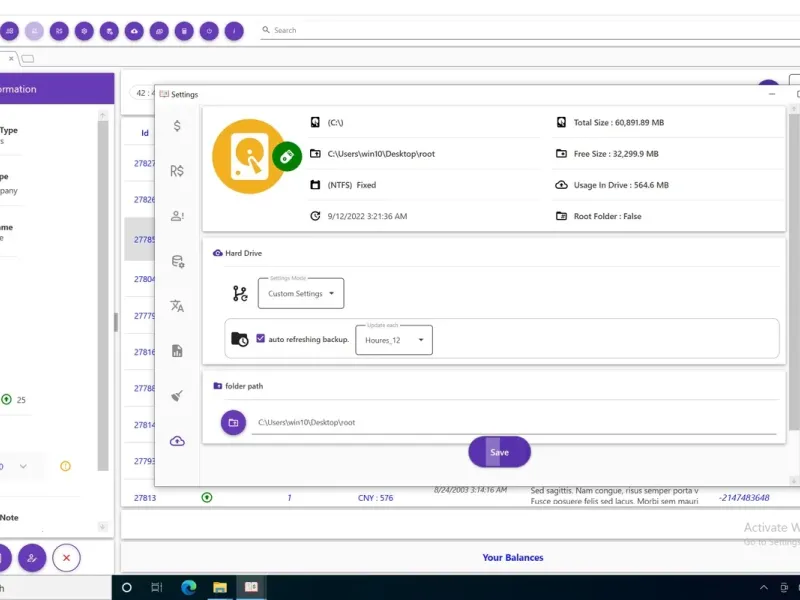The image size is (800, 600).
Task: Click the branch icon beside Settings Mode
Action: 240,293
